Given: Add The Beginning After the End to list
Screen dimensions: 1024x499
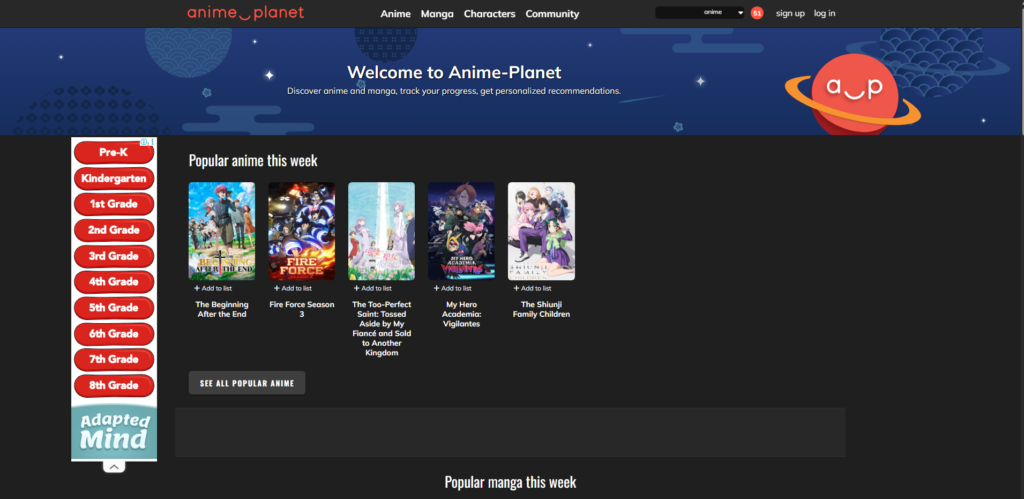Looking at the screenshot, I should 213,288.
